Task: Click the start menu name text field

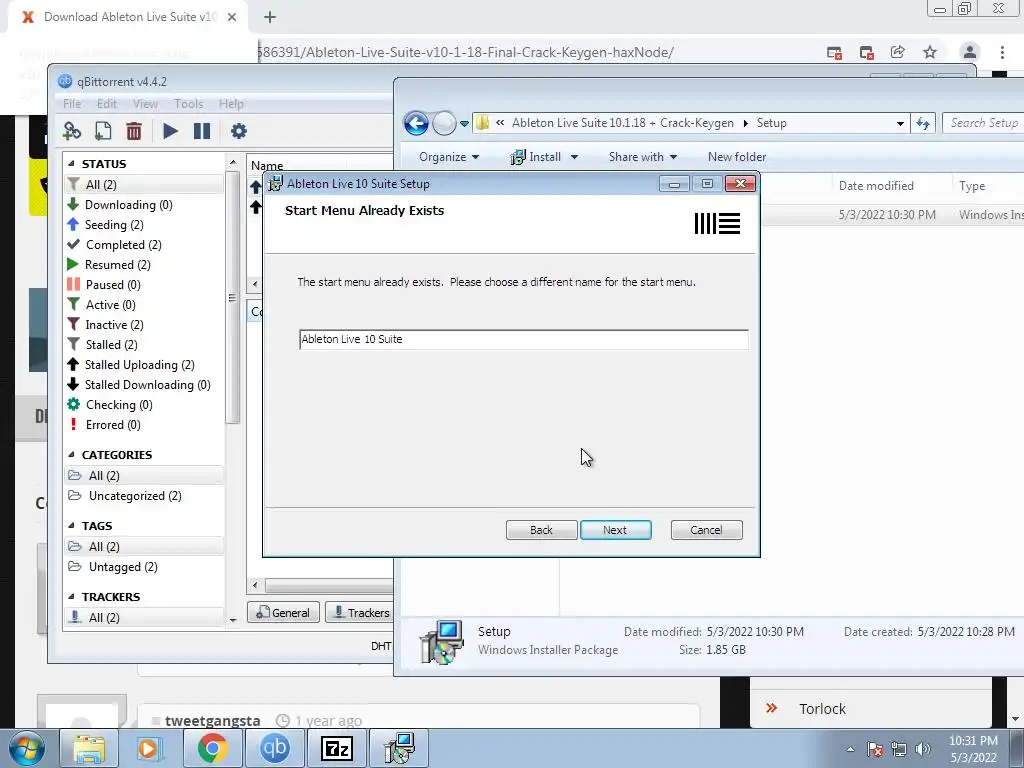Action: [524, 340]
